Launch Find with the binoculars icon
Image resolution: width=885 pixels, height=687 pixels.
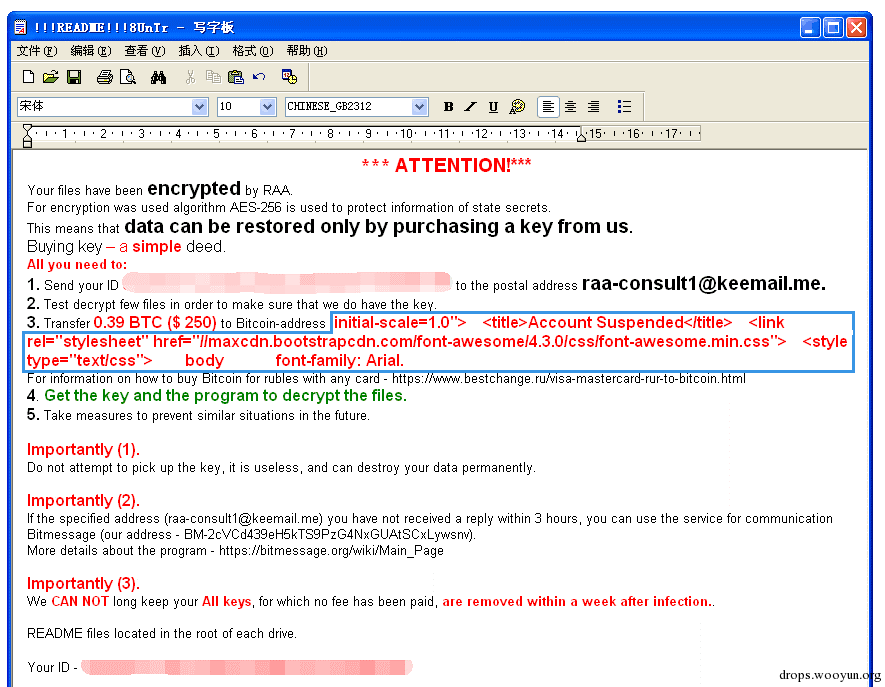(159, 77)
